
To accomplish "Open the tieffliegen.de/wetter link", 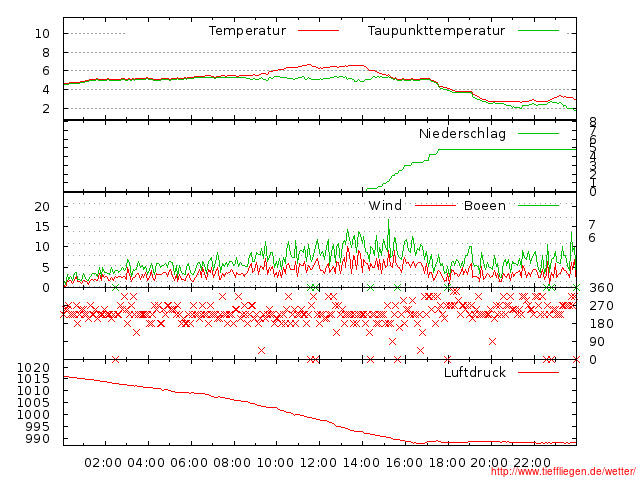I will coord(563,472).
